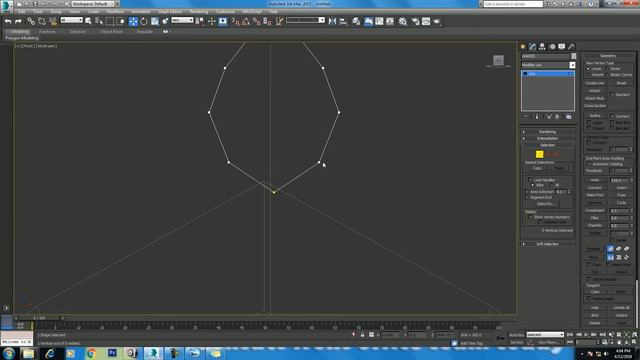
Task: Open the Customize menu
Action: point(225,12)
